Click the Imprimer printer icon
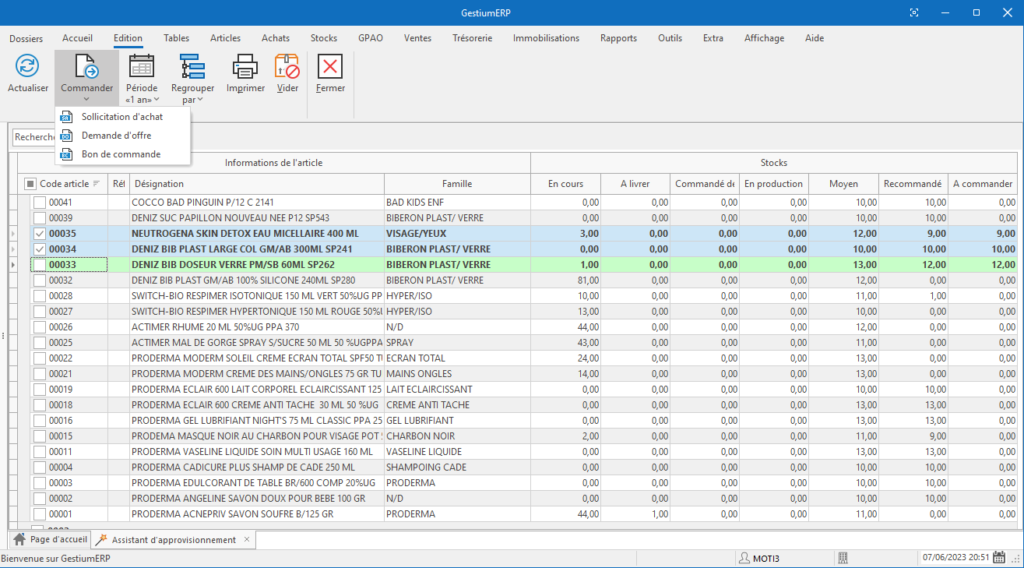Image resolution: width=1024 pixels, height=568 pixels. pos(245,68)
